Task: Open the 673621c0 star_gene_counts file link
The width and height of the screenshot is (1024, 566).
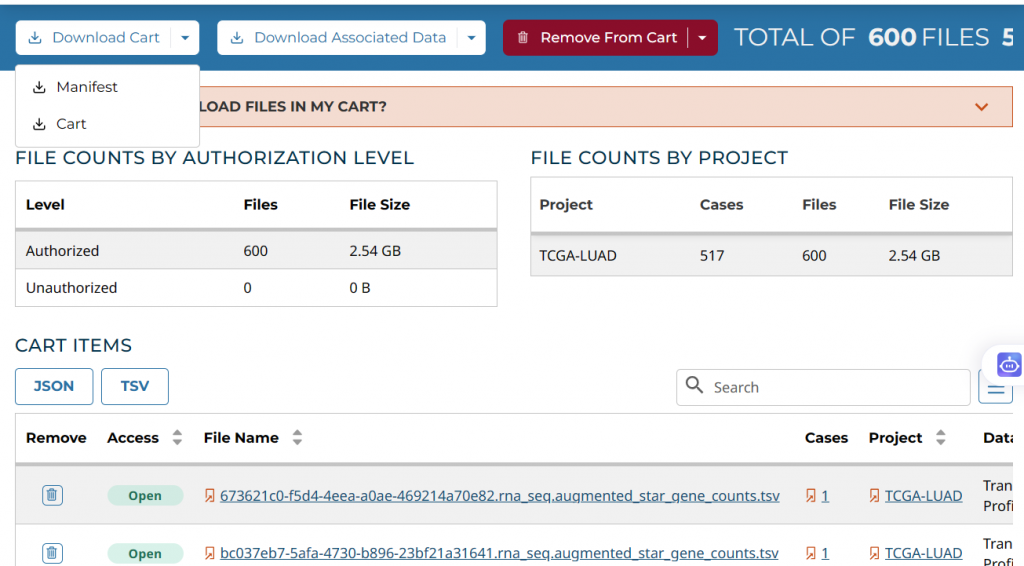Action: pyautogui.click(x=498, y=495)
